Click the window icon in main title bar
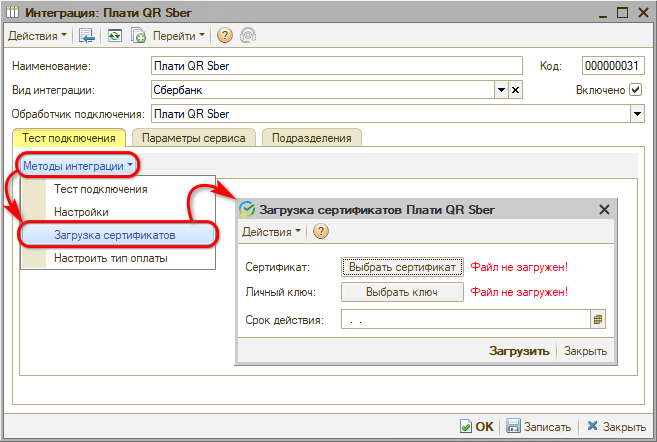The image size is (657, 442). pyautogui.click(x=13, y=13)
